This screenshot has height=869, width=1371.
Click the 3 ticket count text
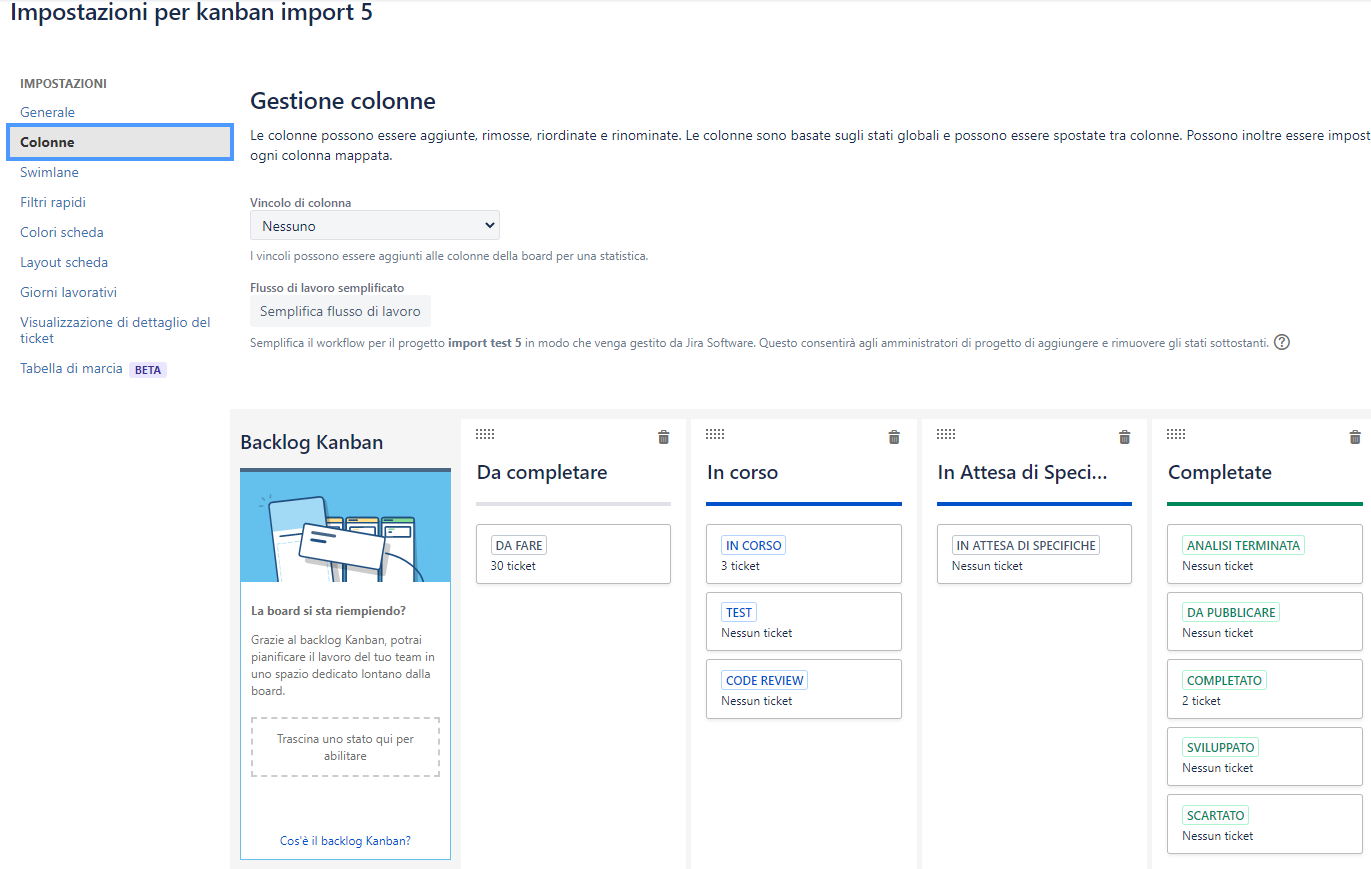pyautogui.click(x=740, y=566)
